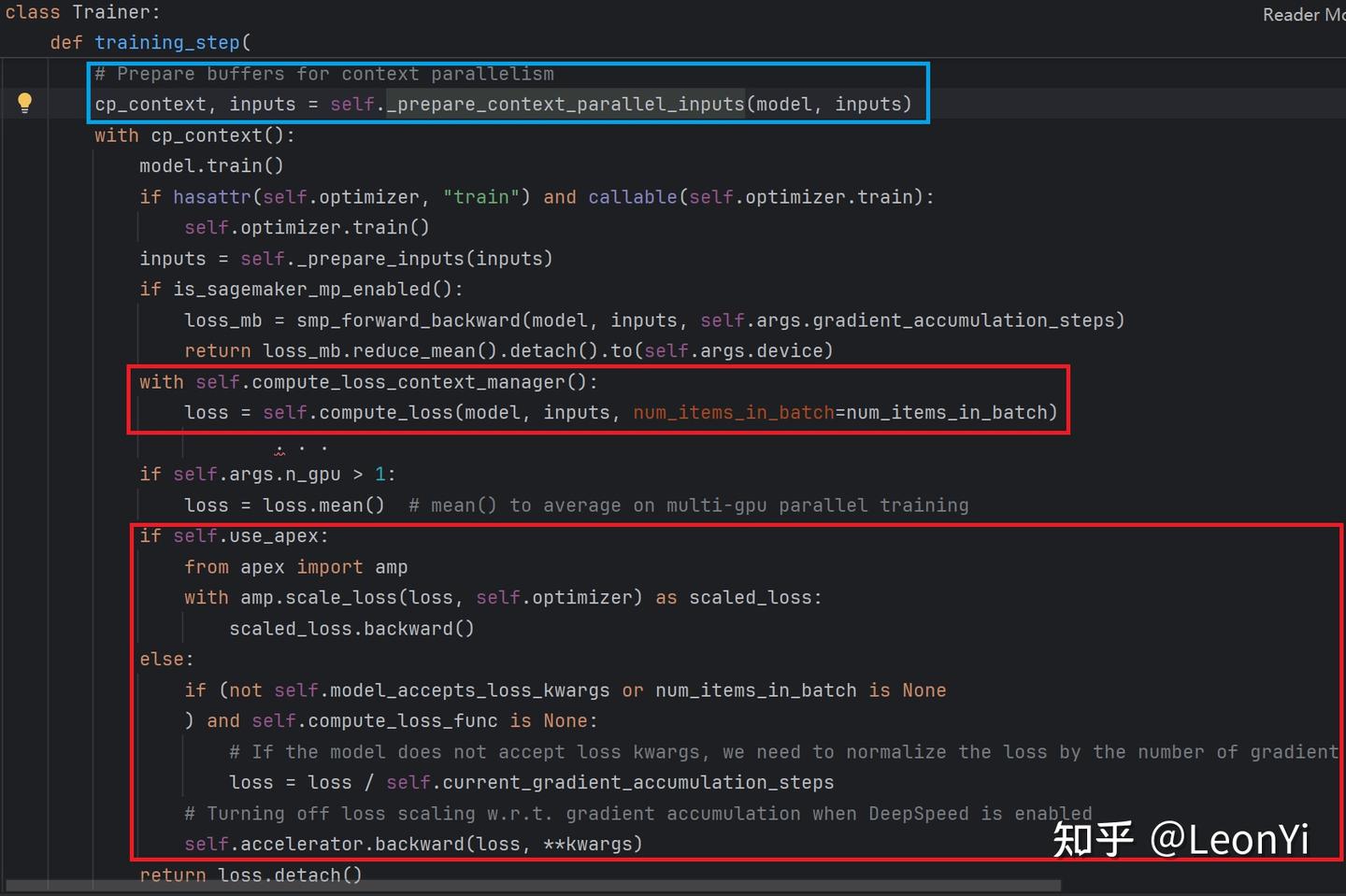The height and width of the screenshot is (896, 1346).
Task: Click 'n_gpu' in the if statement
Action: click(312, 475)
